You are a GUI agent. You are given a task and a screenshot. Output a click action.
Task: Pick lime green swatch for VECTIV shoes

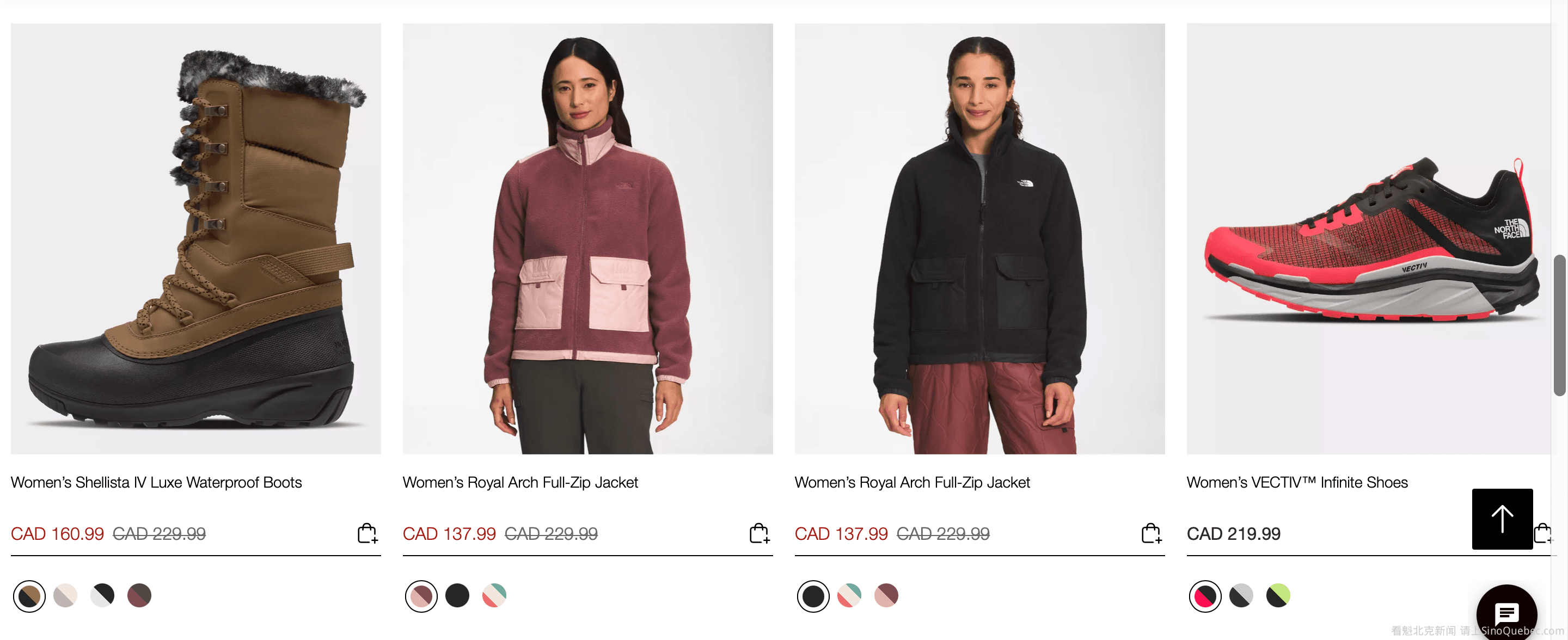point(1278,595)
